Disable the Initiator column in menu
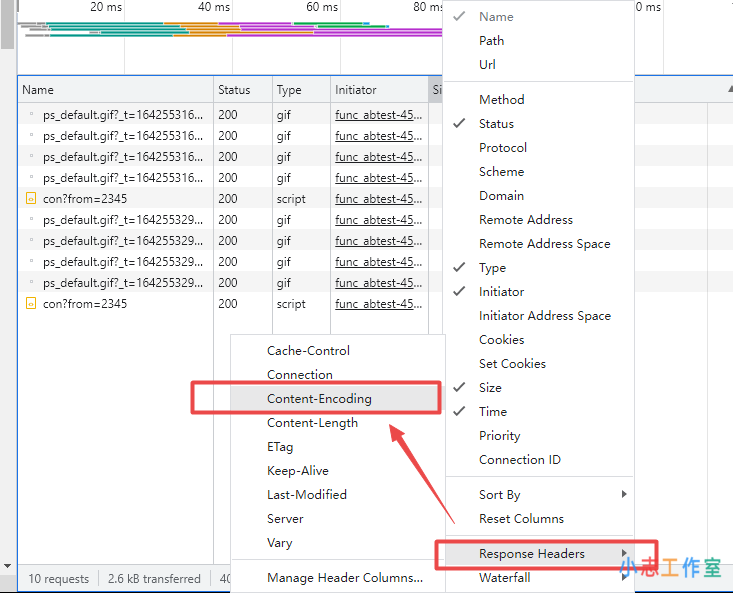The height and width of the screenshot is (593, 733). point(501,292)
